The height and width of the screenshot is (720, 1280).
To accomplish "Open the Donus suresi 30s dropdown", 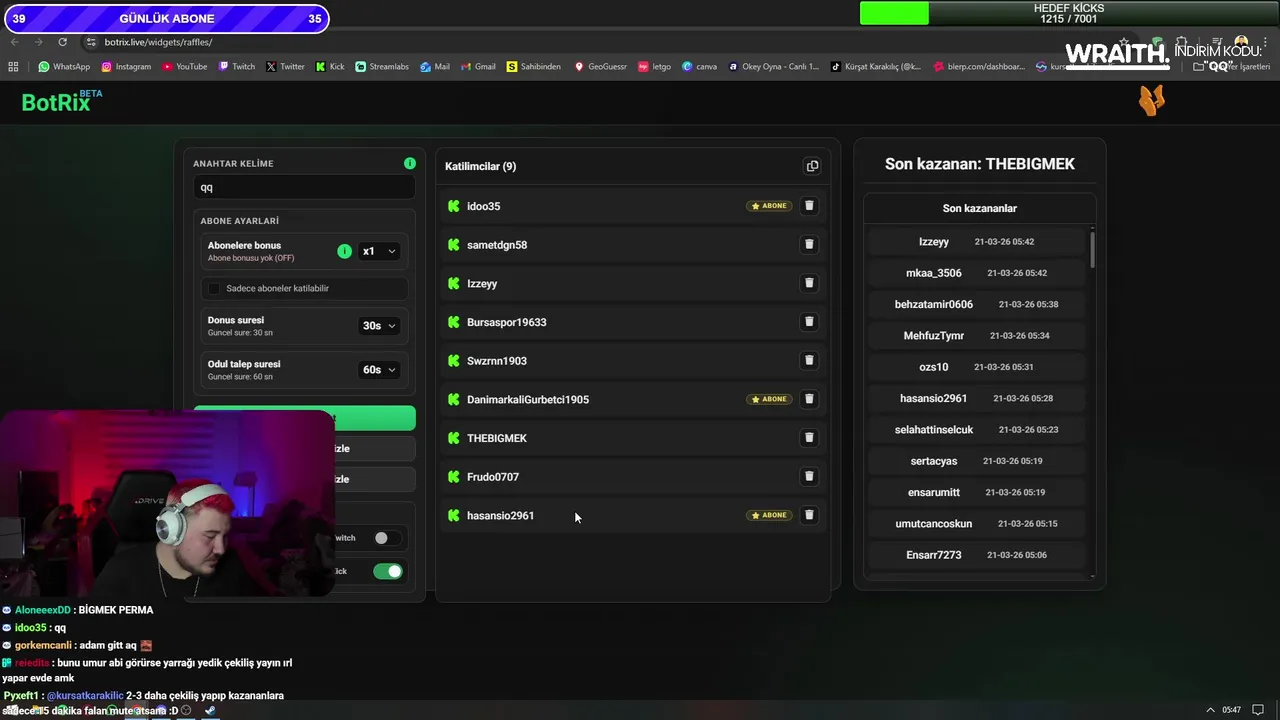I will 379,326.
